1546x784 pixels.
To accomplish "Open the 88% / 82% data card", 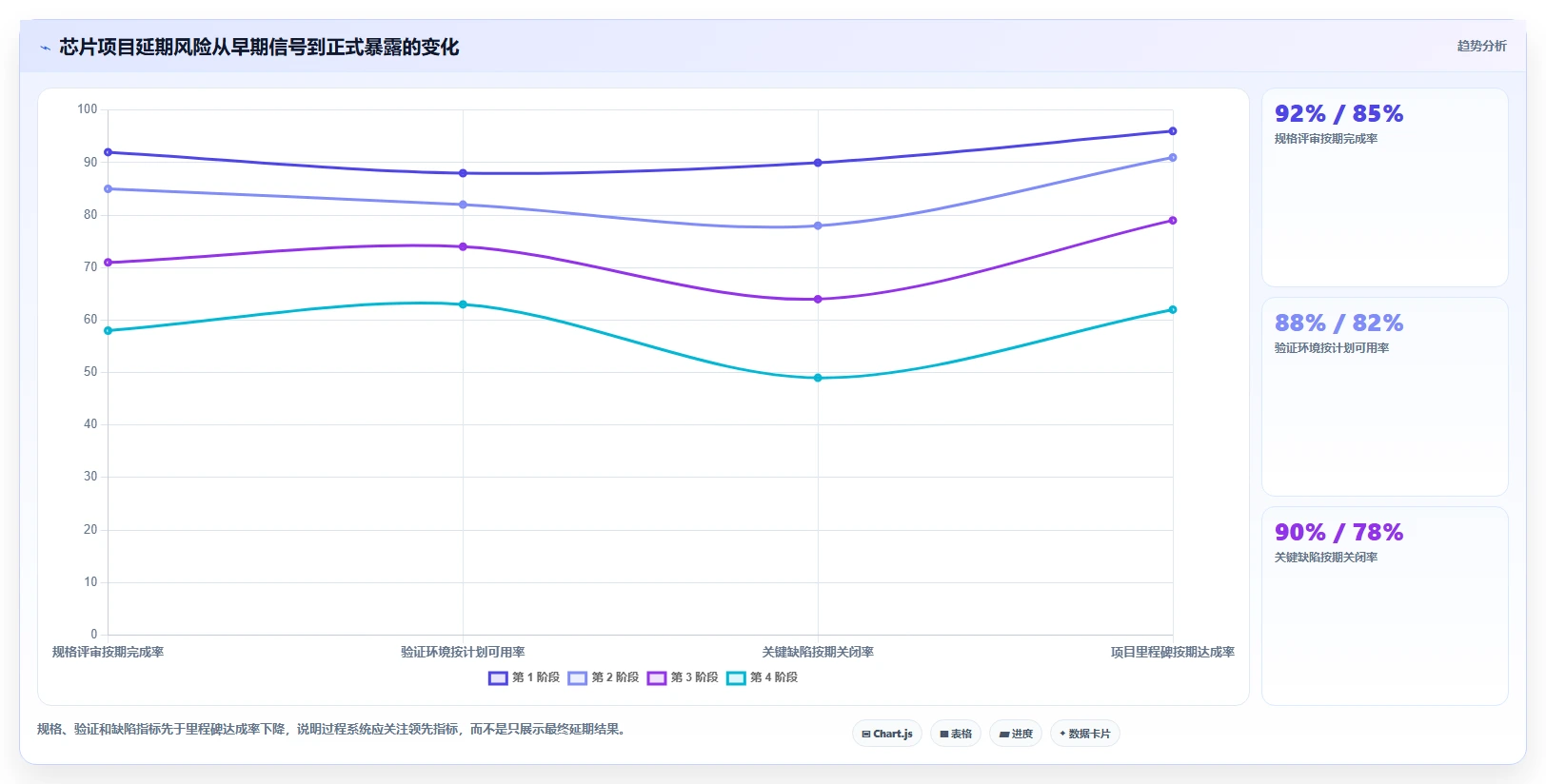I will pos(1384,397).
